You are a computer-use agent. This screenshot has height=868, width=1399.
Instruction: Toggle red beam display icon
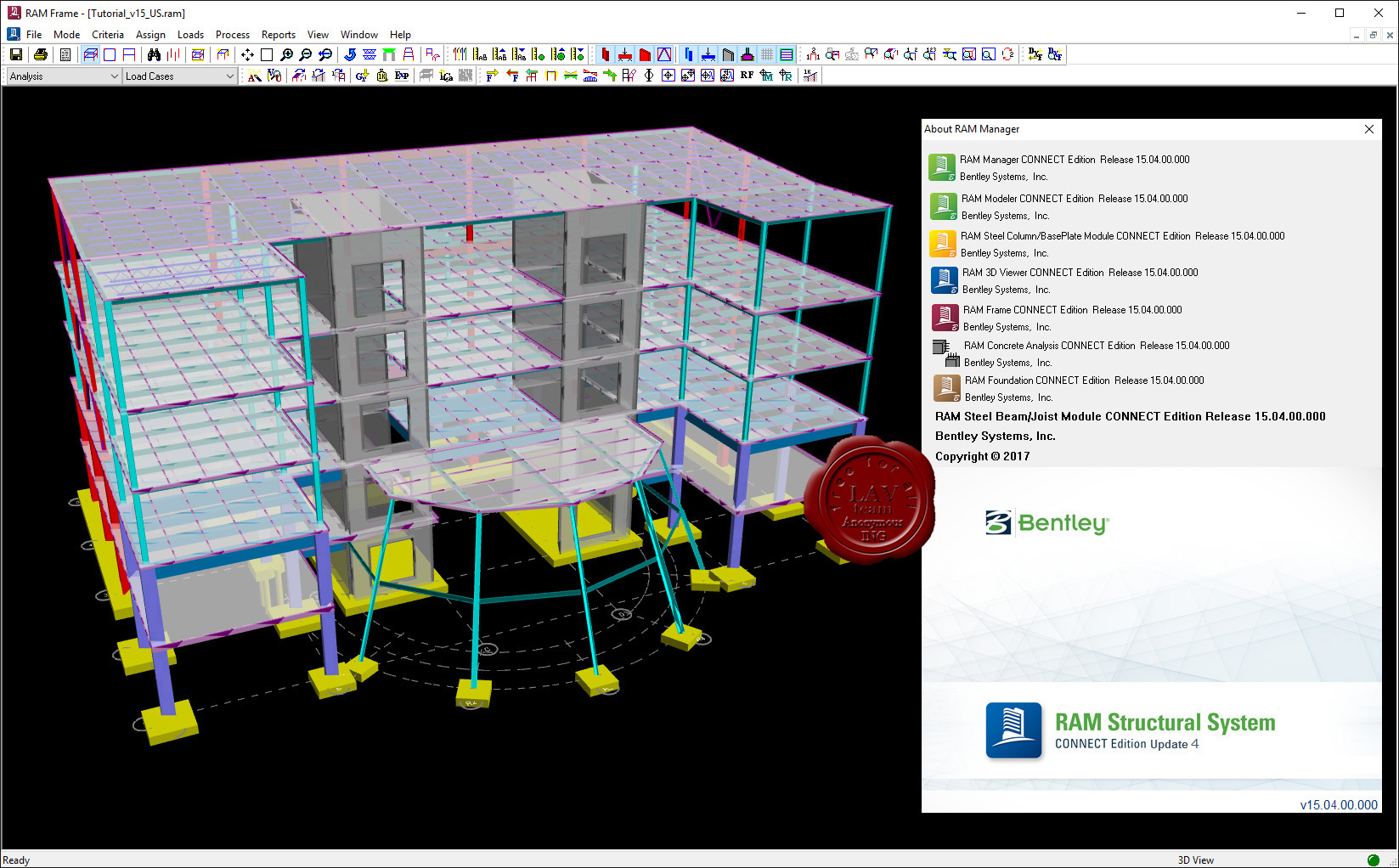(624, 54)
